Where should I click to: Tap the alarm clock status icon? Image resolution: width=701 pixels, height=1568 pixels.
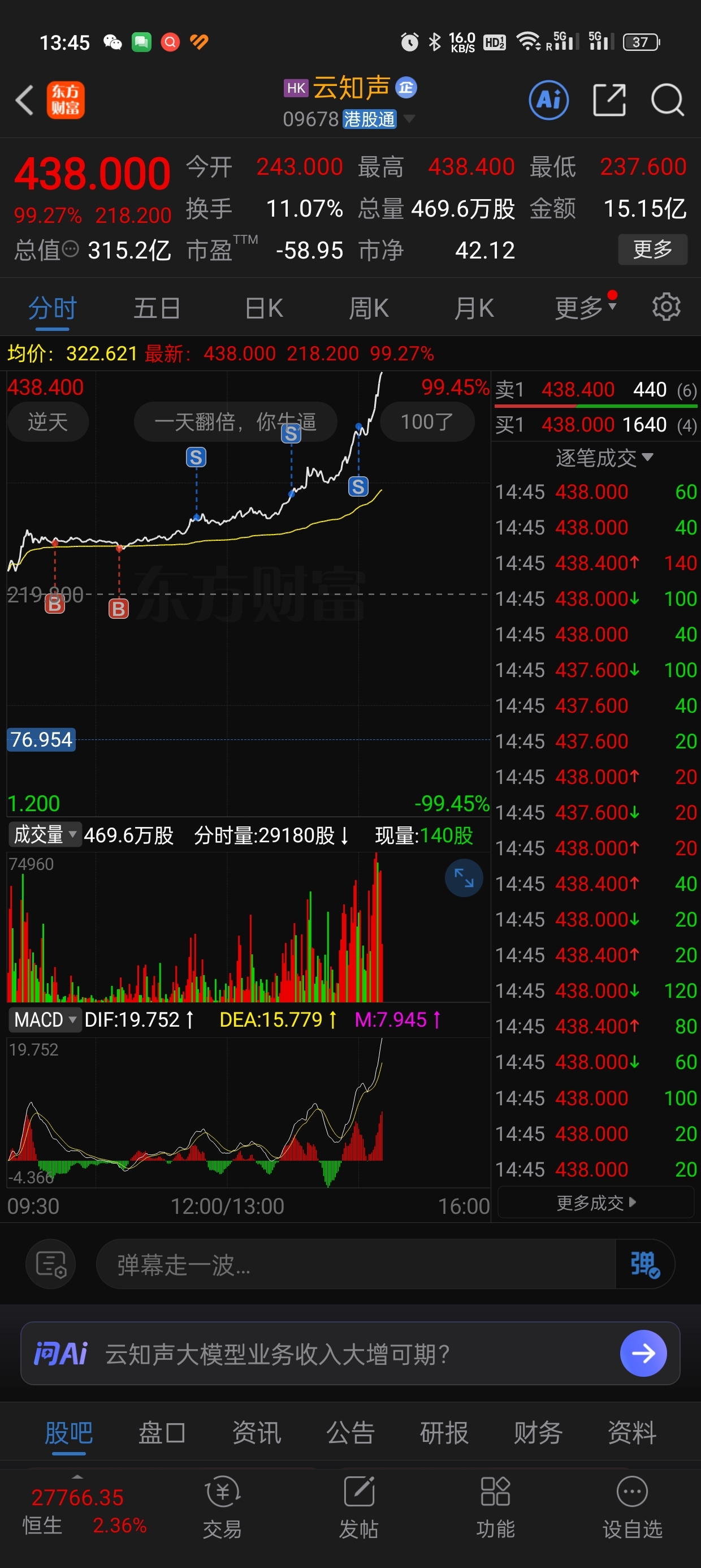click(x=409, y=42)
